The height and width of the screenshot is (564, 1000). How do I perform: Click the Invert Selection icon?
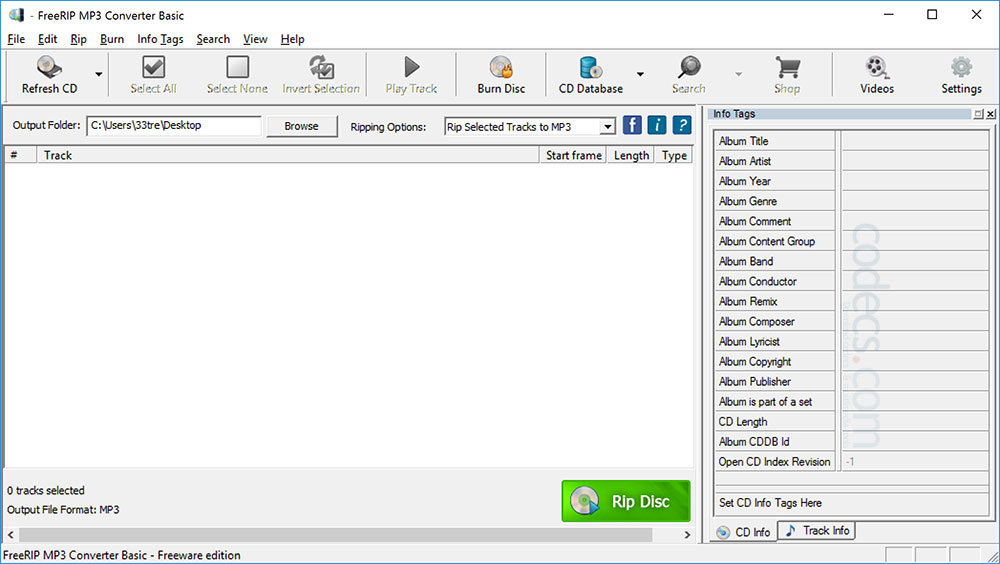point(321,67)
